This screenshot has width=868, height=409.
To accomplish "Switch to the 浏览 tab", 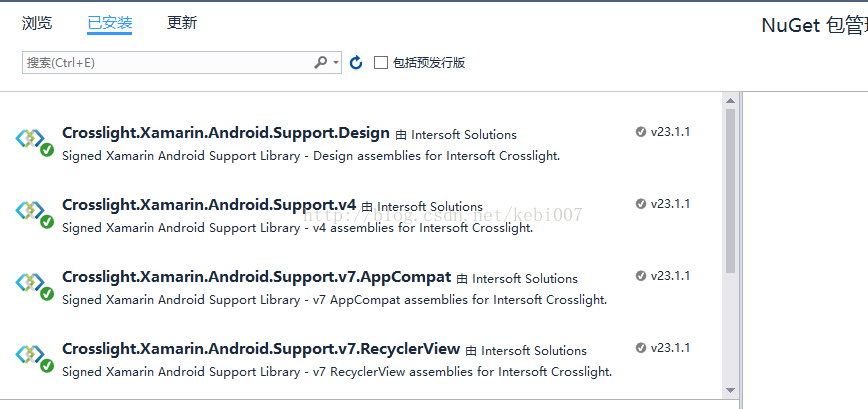I will click(x=37, y=23).
